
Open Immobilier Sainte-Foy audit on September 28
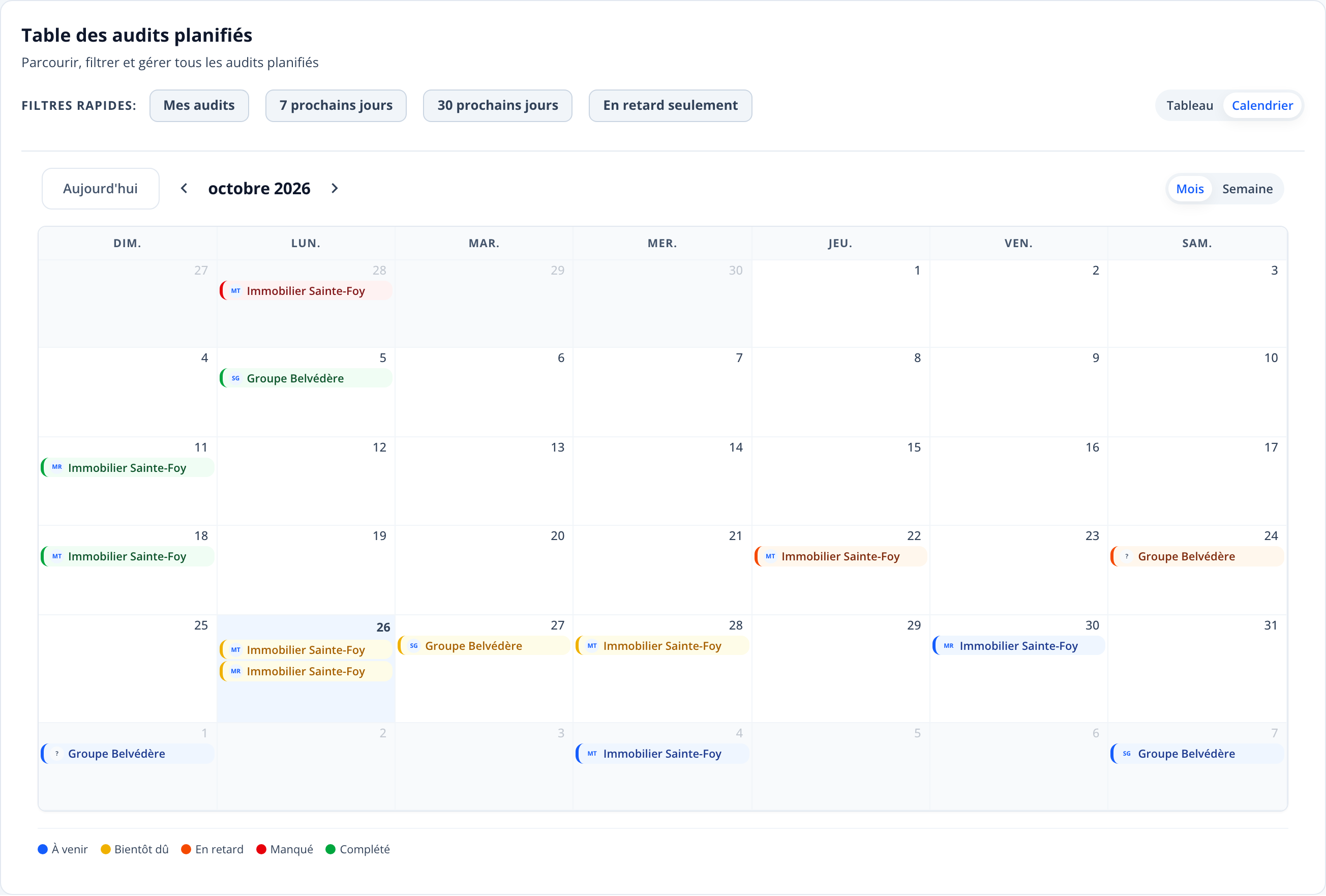point(306,291)
